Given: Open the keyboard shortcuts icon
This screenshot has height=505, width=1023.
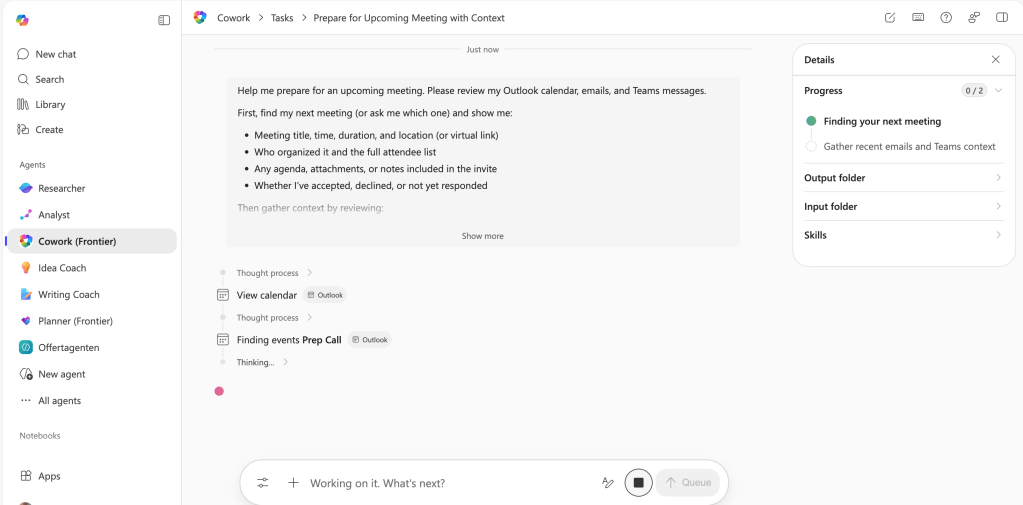Looking at the screenshot, I should (918, 18).
